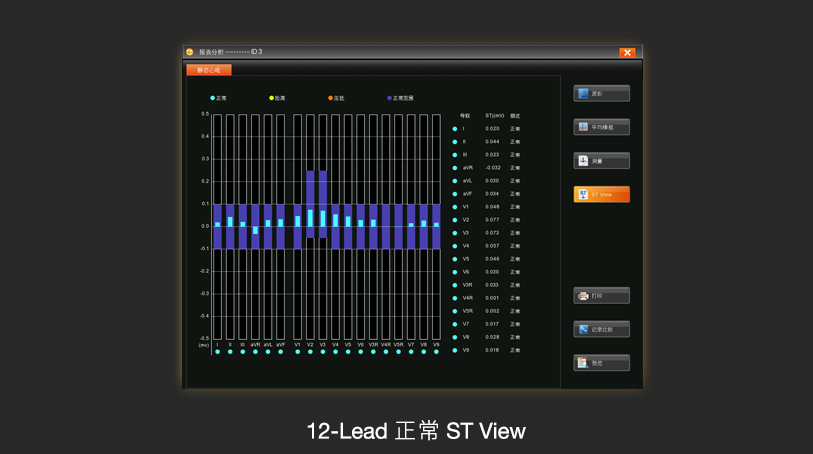Click the cyan dot below chart lead V8
This screenshot has width=813, height=454.
(424, 352)
